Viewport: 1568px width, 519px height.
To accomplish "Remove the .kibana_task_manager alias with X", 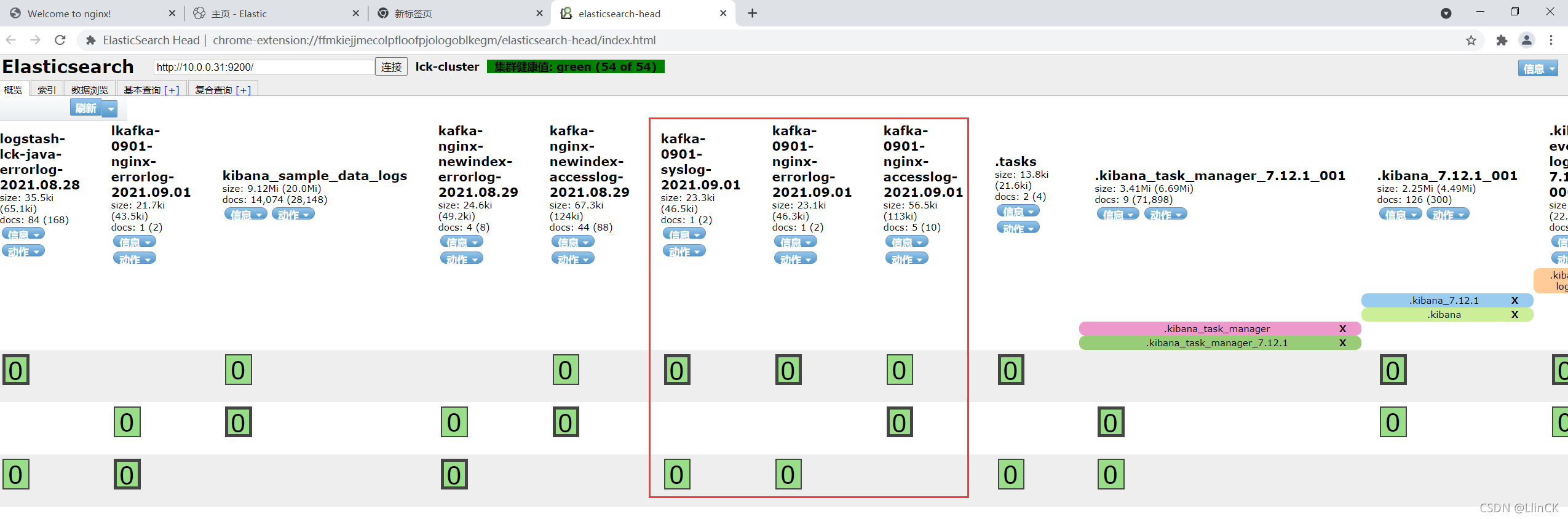I will point(1342,328).
